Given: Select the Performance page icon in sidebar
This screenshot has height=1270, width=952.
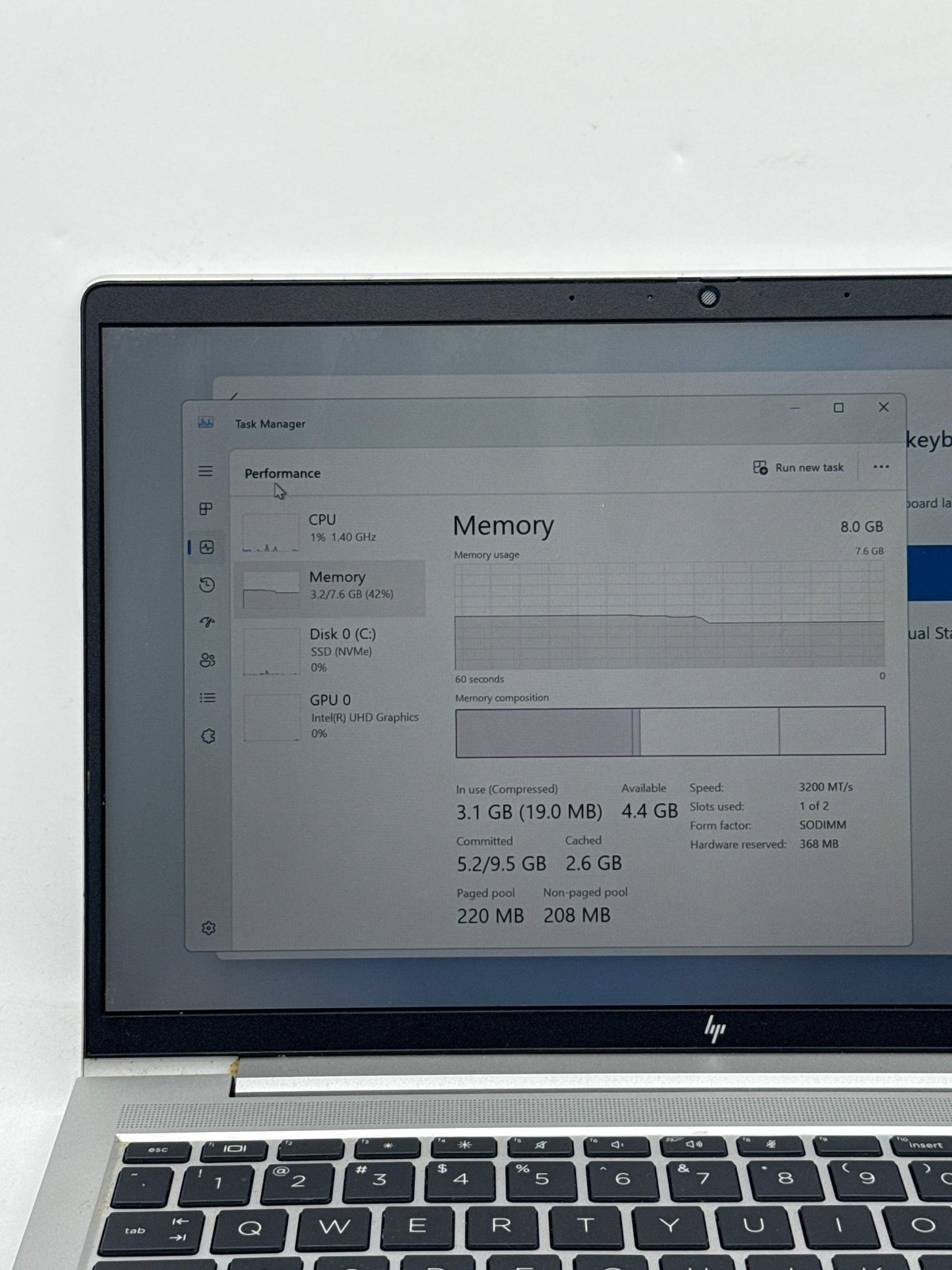Looking at the screenshot, I should [207, 547].
